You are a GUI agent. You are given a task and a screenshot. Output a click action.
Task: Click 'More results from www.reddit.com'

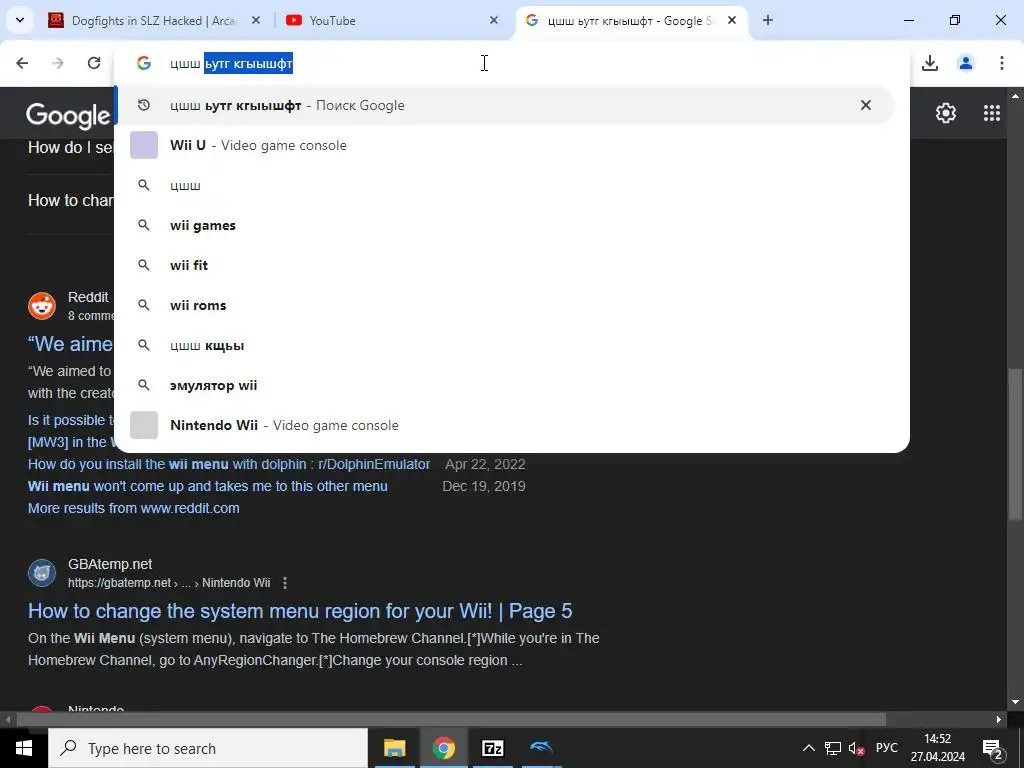pyautogui.click(x=134, y=508)
